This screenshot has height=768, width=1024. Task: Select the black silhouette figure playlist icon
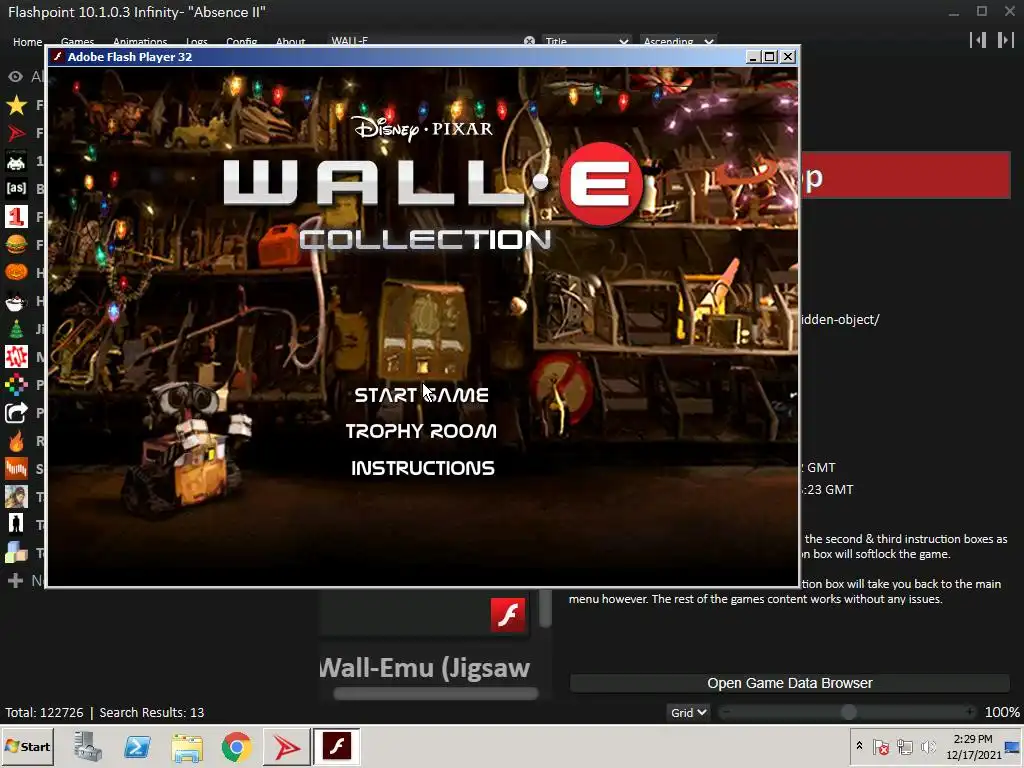coord(16,524)
